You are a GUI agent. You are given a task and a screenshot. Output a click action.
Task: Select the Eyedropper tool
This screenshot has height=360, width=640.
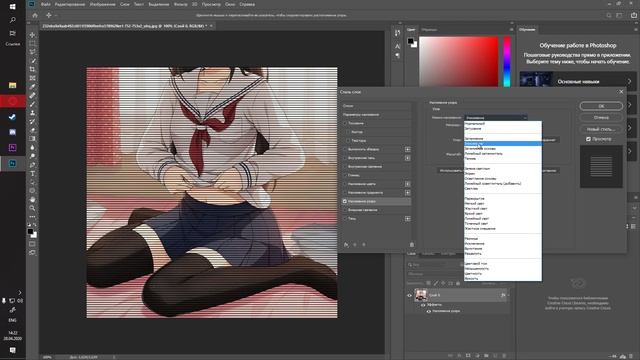click(x=32, y=87)
